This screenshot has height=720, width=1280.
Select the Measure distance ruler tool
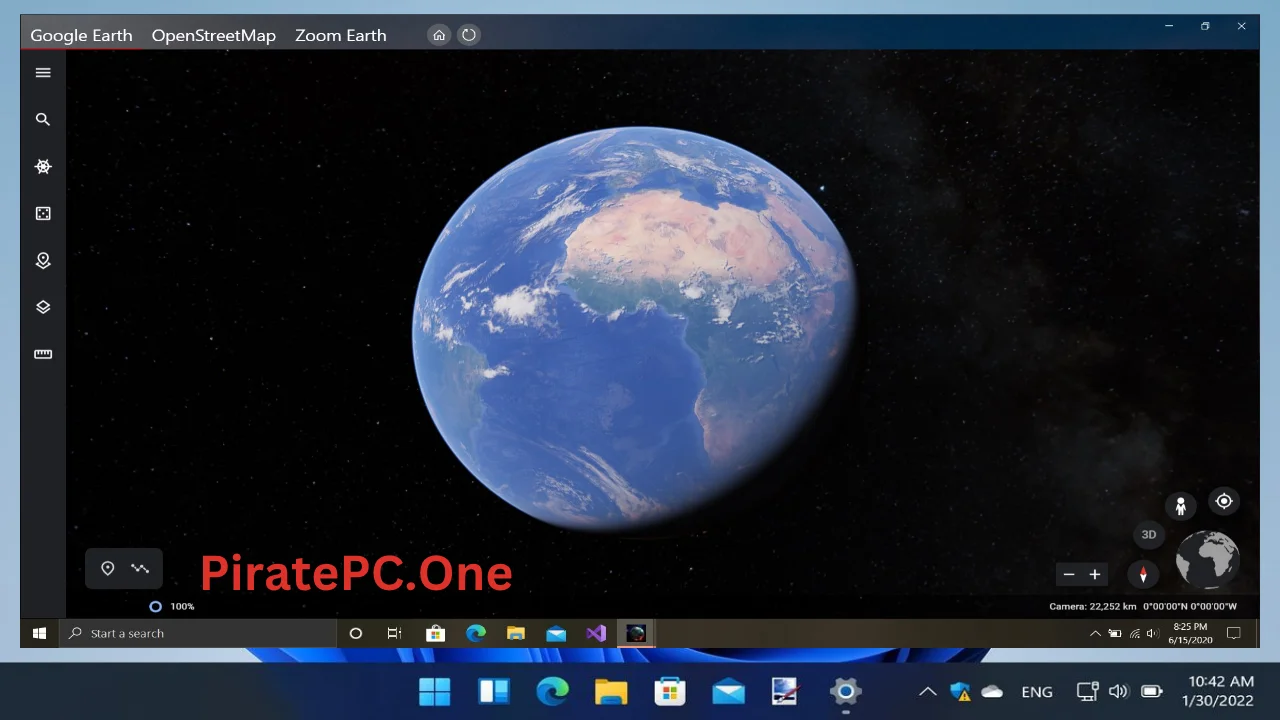[x=43, y=354]
